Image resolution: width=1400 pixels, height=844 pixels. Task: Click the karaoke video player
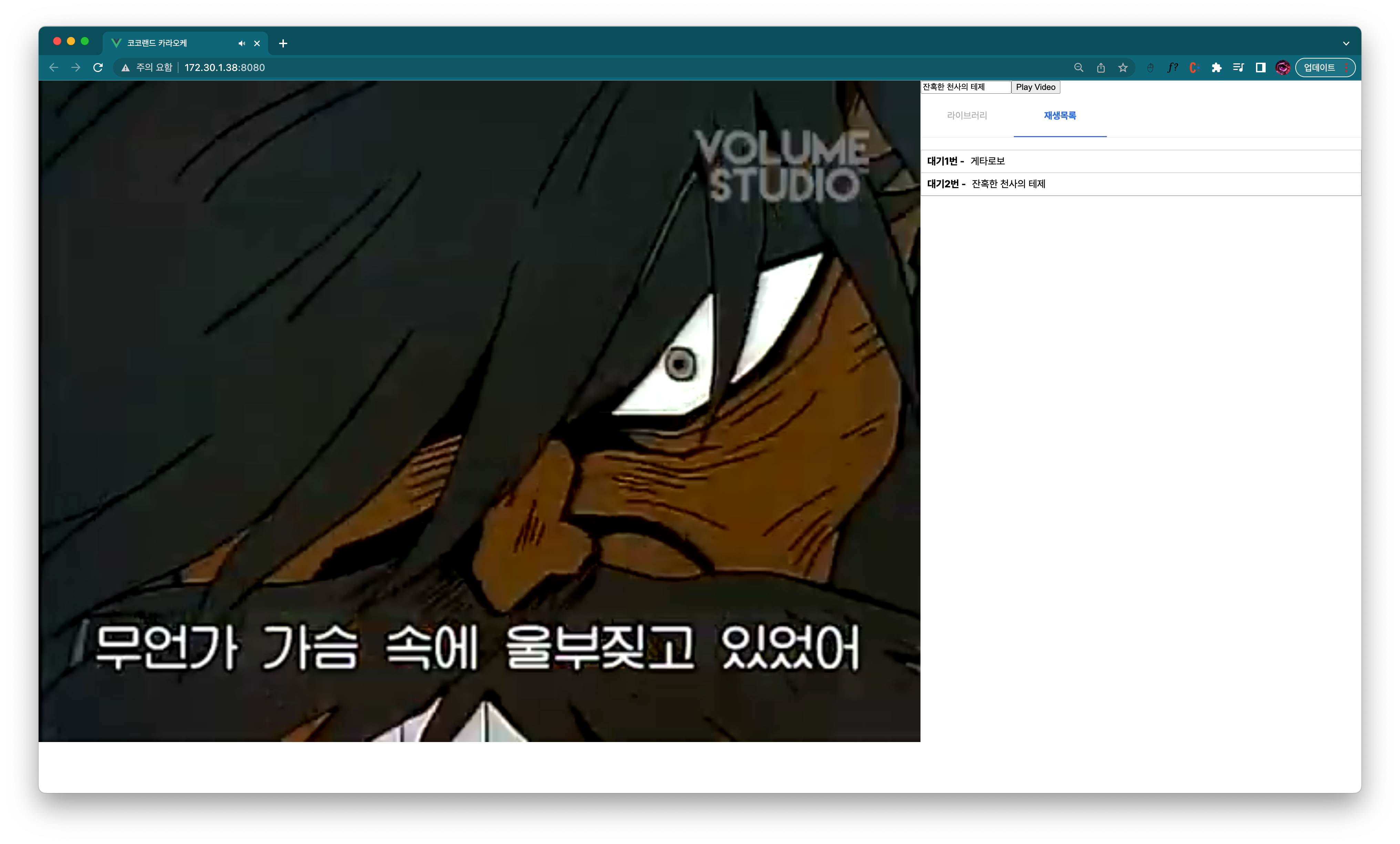pos(480,411)
